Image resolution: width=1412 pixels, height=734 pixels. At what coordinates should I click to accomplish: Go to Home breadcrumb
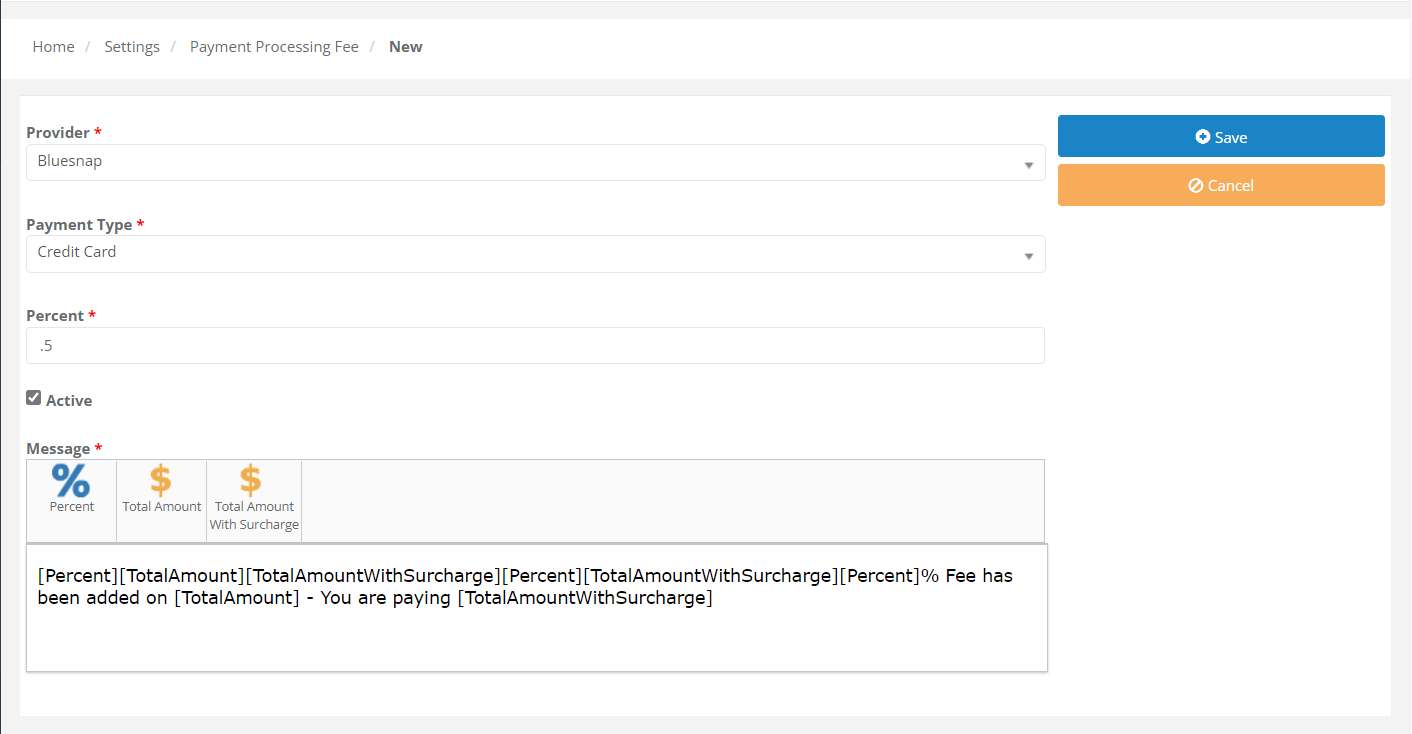pos(54,47)
